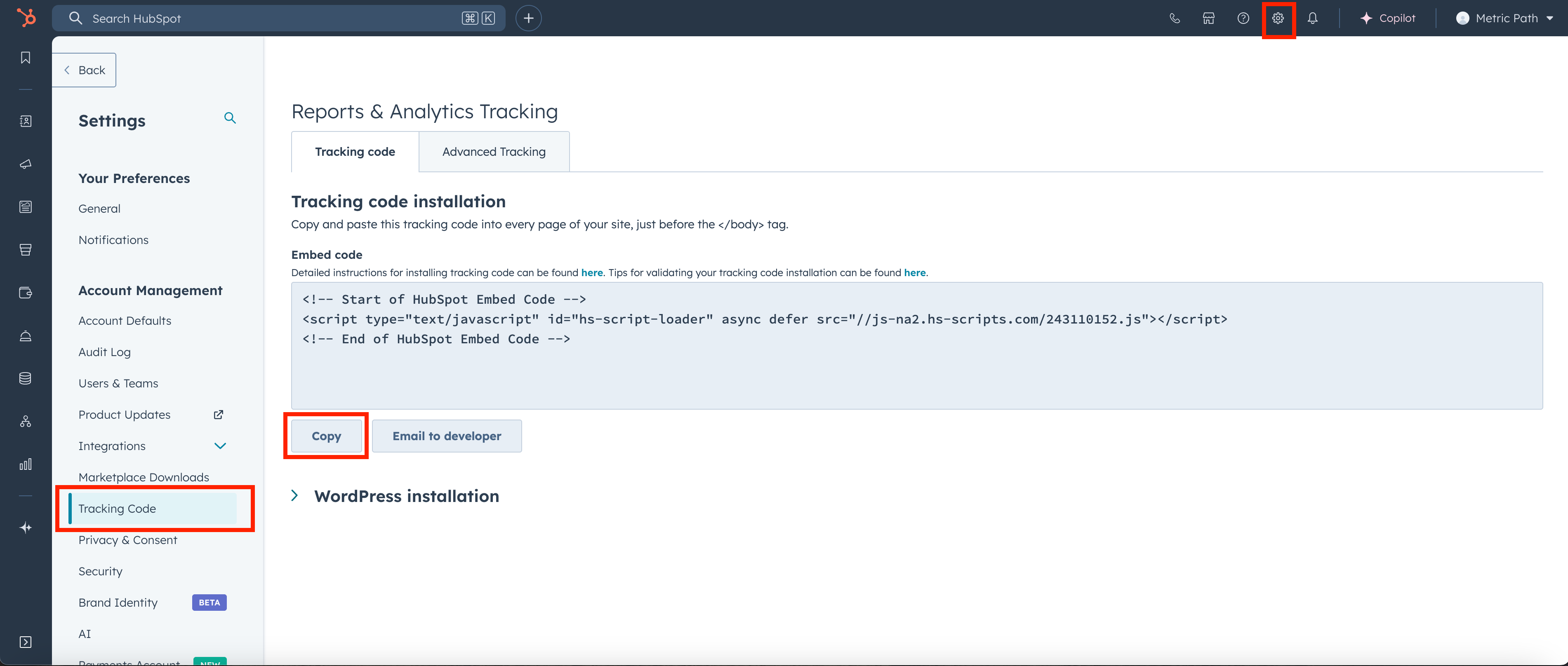Click the HubSpot sprocket logo
This screenshot has height=666, width=1568.
(x=26, y=18)
